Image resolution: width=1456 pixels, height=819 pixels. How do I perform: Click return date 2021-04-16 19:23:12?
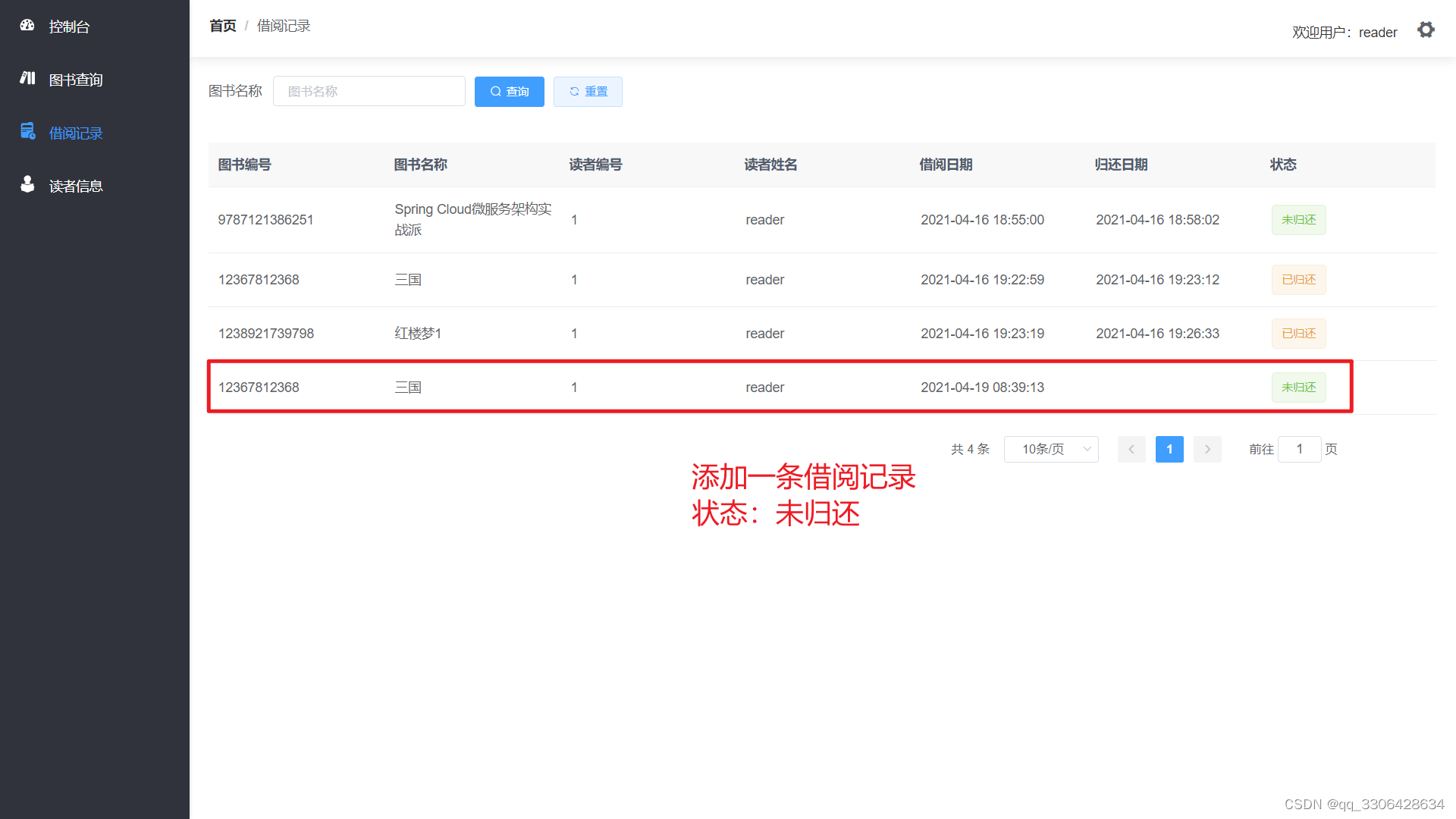click(1158, 280)
